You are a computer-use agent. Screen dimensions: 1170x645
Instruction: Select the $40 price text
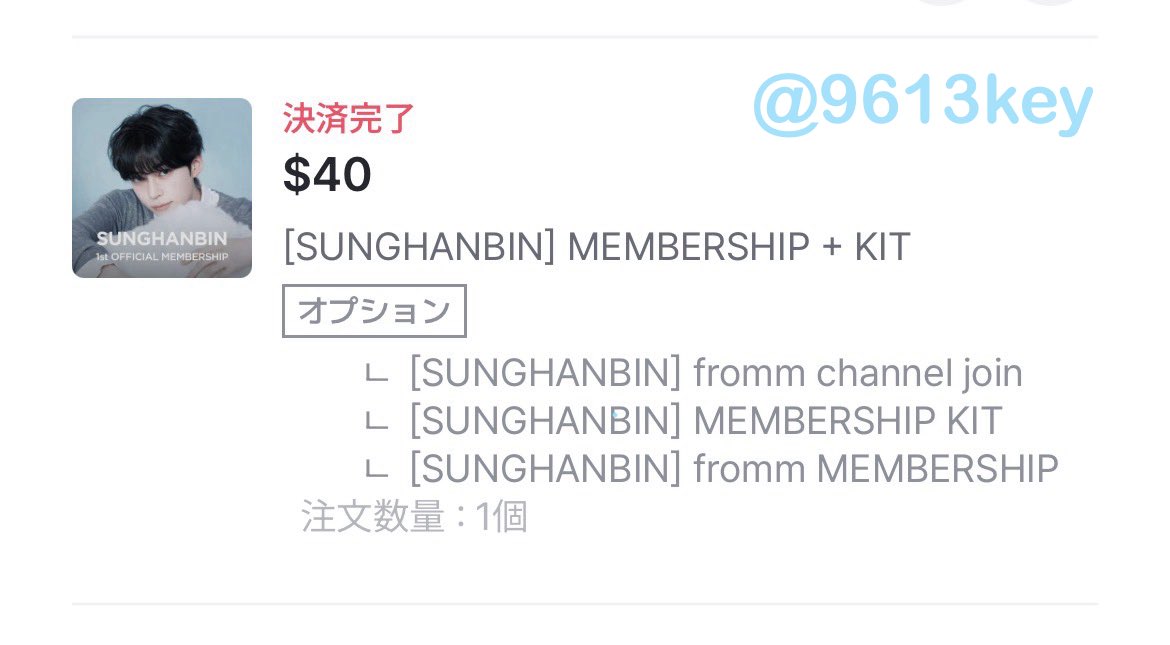point(327,175)
